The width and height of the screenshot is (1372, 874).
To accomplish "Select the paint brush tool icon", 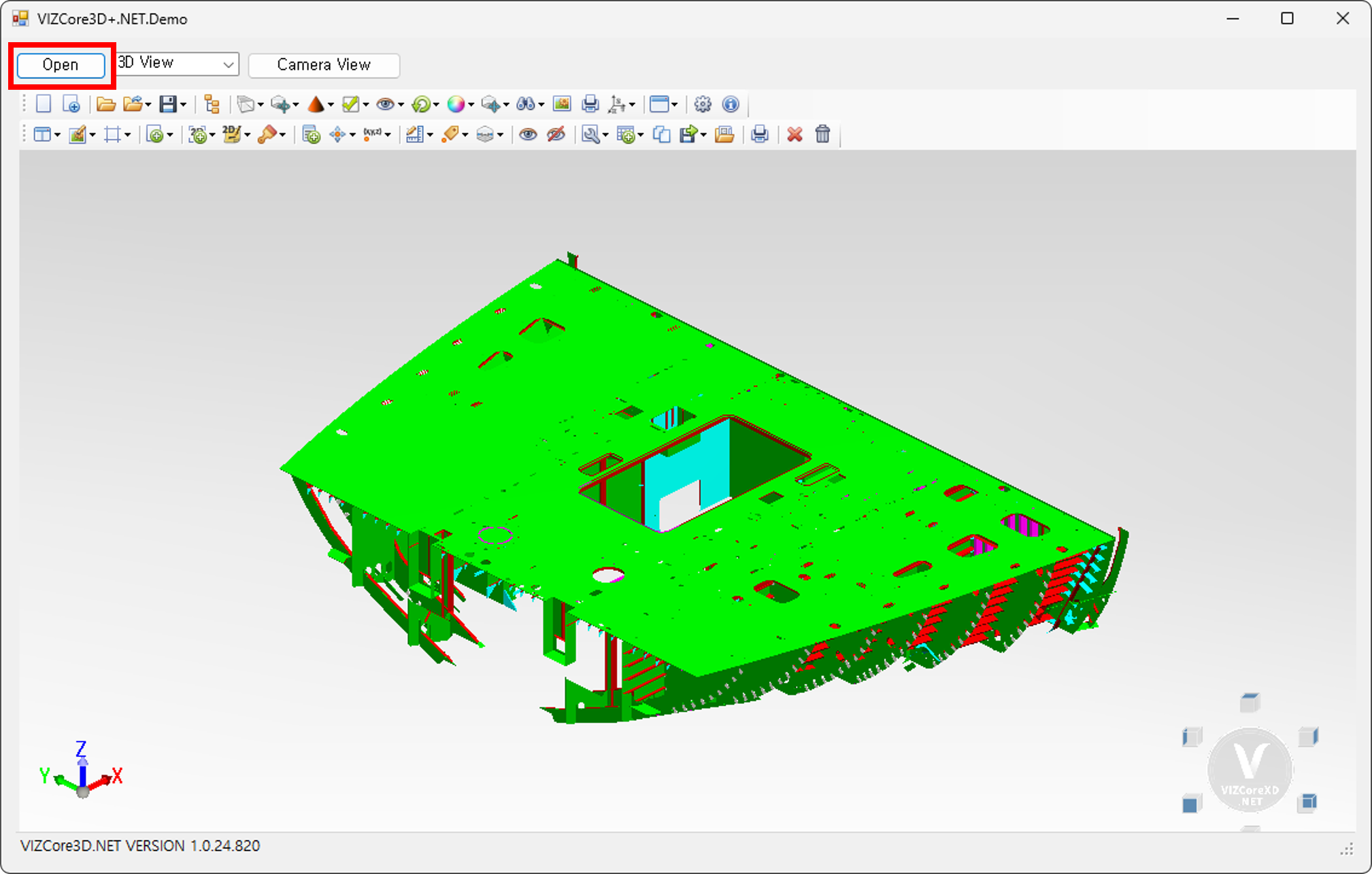I will pos(267,135).
